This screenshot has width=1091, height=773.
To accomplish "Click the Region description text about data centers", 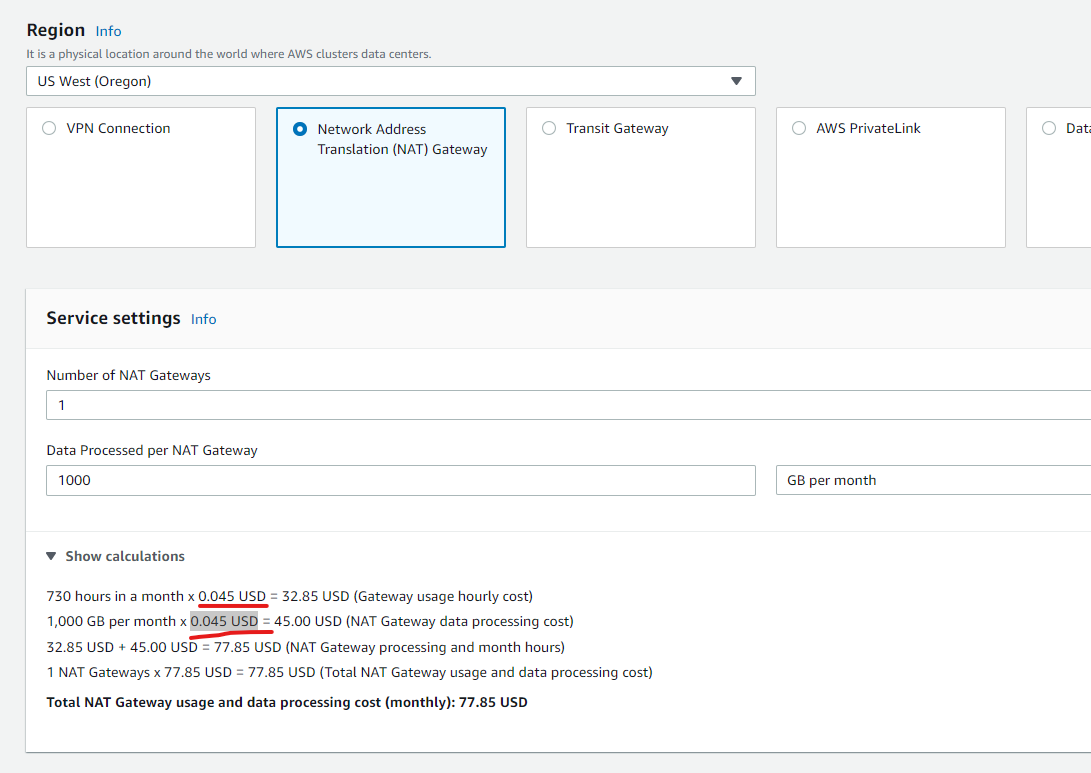I will point(229,54).
